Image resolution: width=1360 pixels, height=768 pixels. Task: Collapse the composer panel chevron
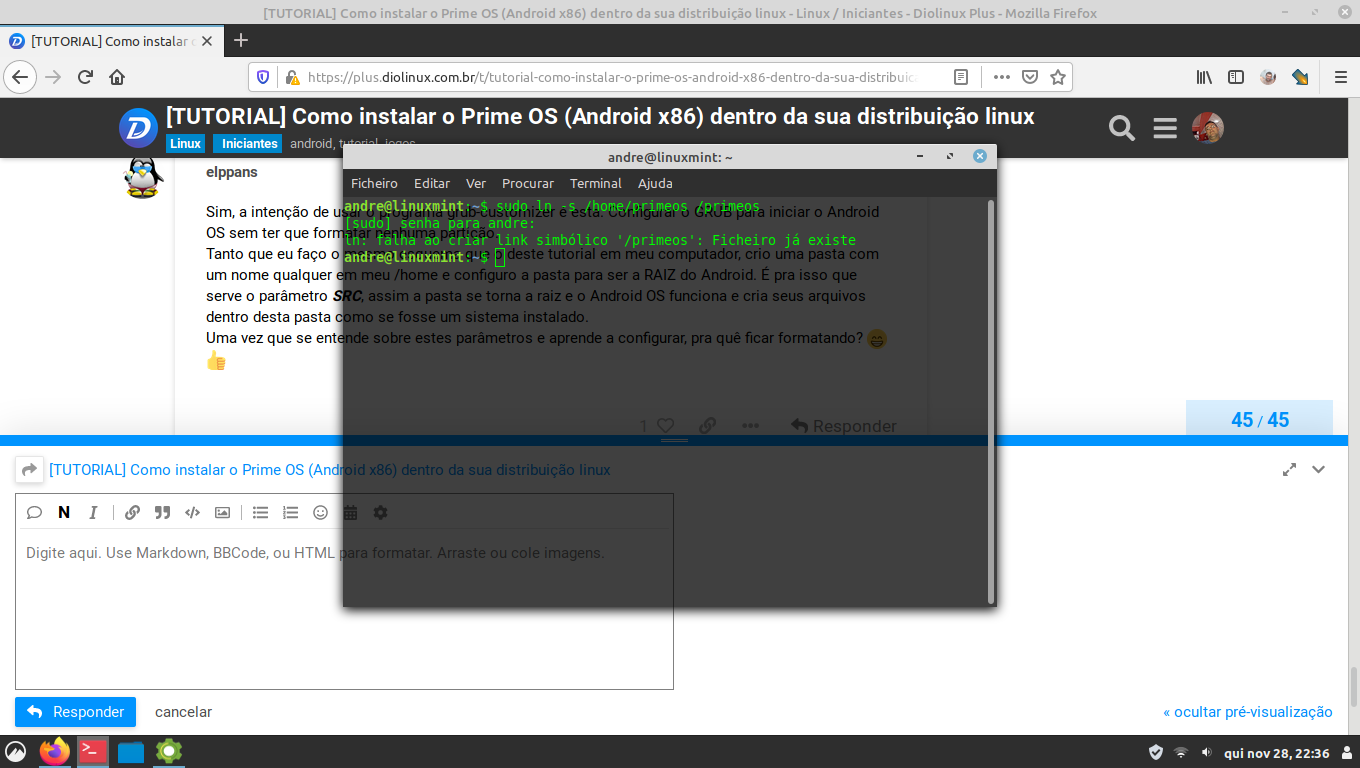tap(1319, 469)
